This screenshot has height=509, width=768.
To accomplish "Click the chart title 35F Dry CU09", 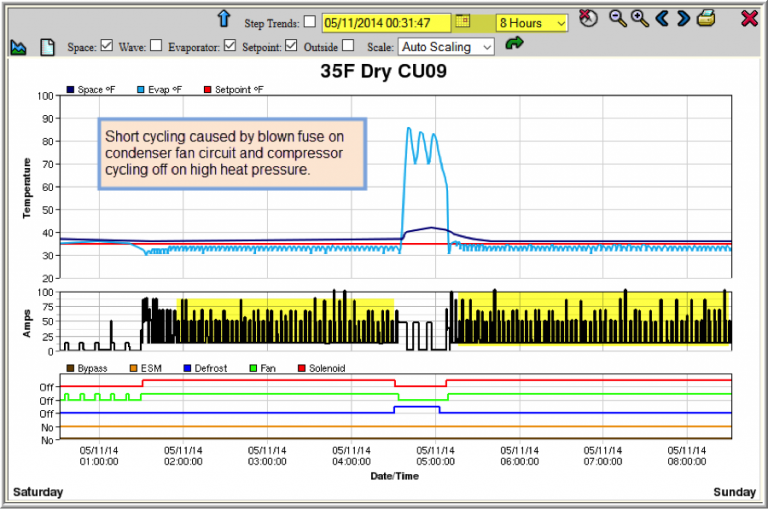I will pyautogui.click(x=384, y=72).
